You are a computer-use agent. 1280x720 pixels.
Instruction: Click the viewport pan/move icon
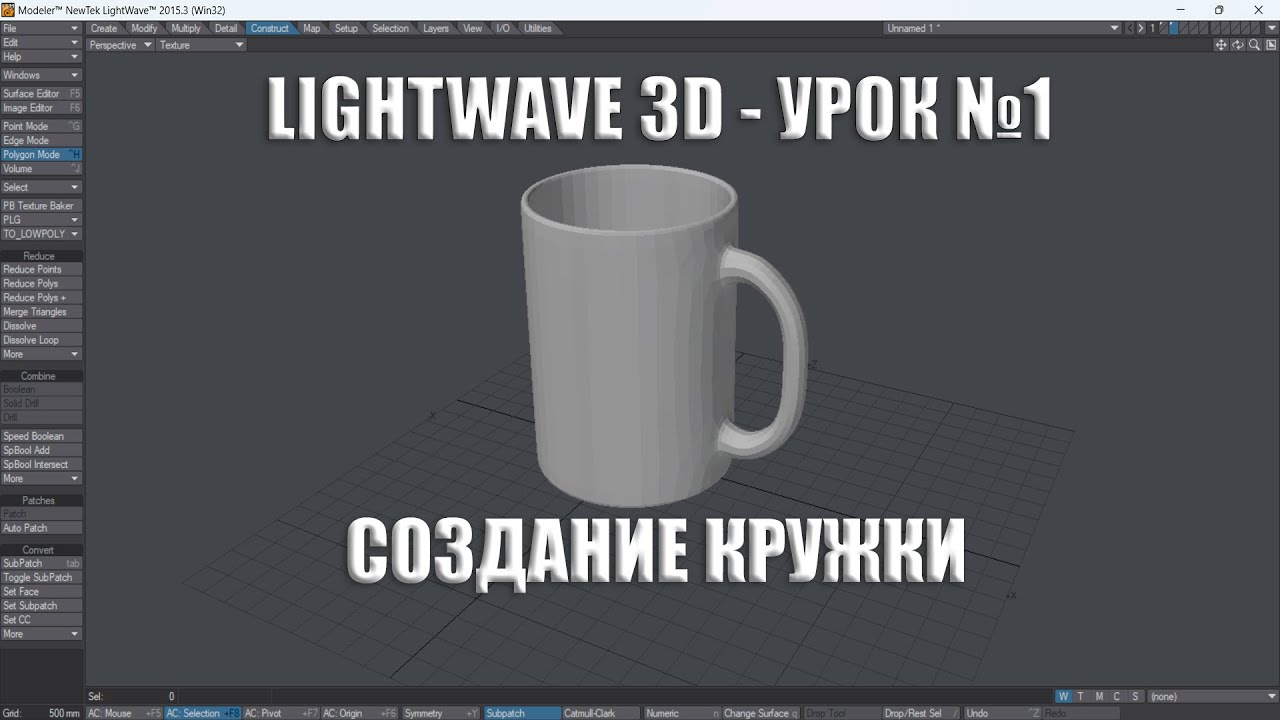[1221, 45]
